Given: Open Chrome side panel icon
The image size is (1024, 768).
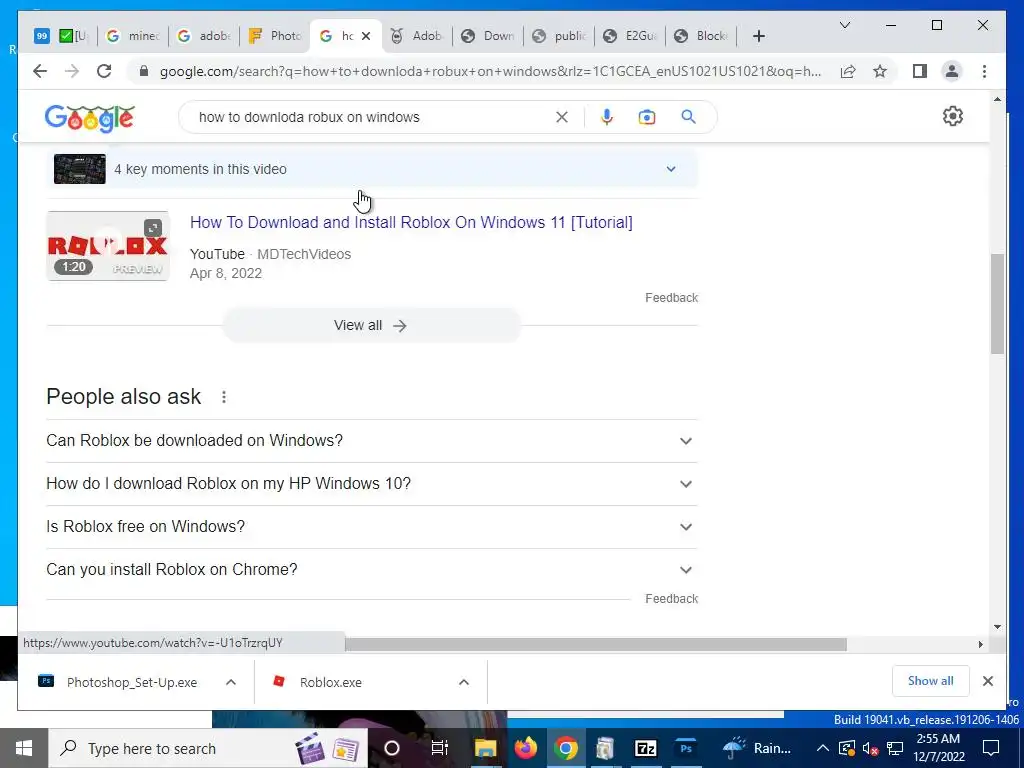Looking at the screenshot, I should [x=920, y=71].
